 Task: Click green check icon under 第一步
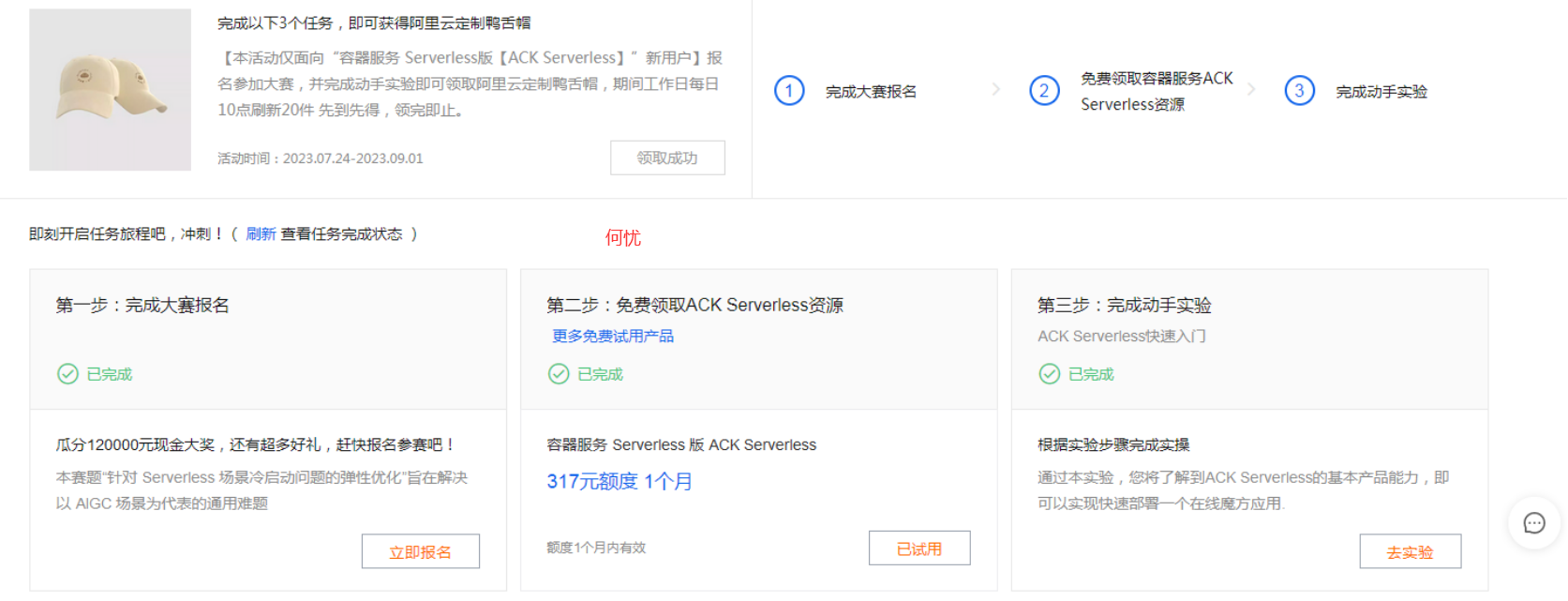click(x=67, y=374)
